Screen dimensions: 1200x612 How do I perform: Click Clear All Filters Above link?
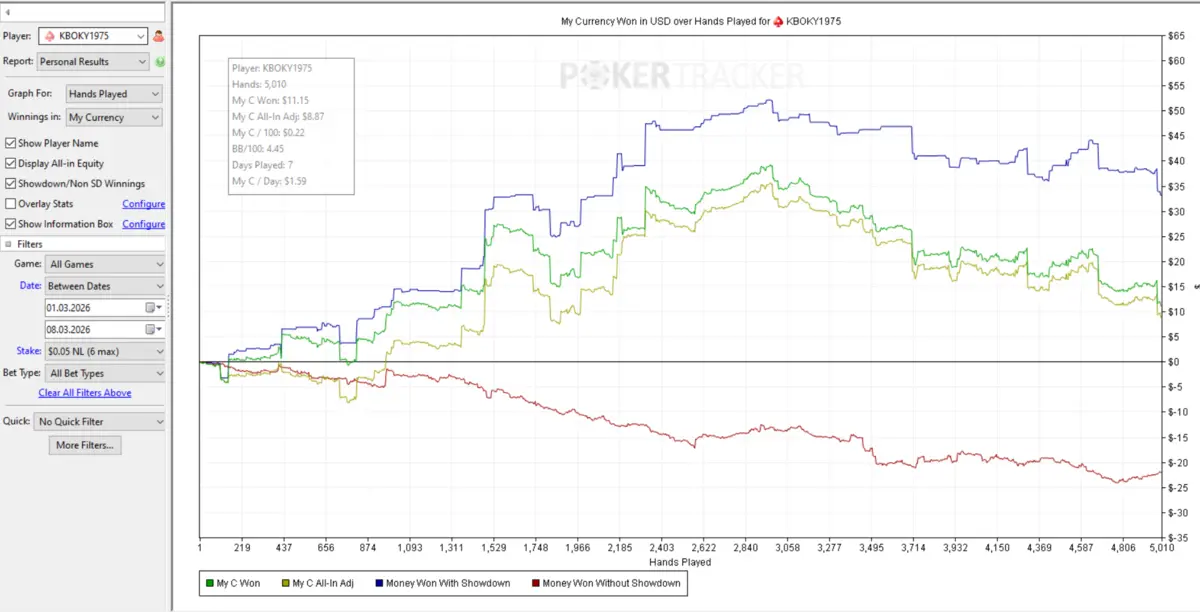pyautogui.click(x=85, y=393)
